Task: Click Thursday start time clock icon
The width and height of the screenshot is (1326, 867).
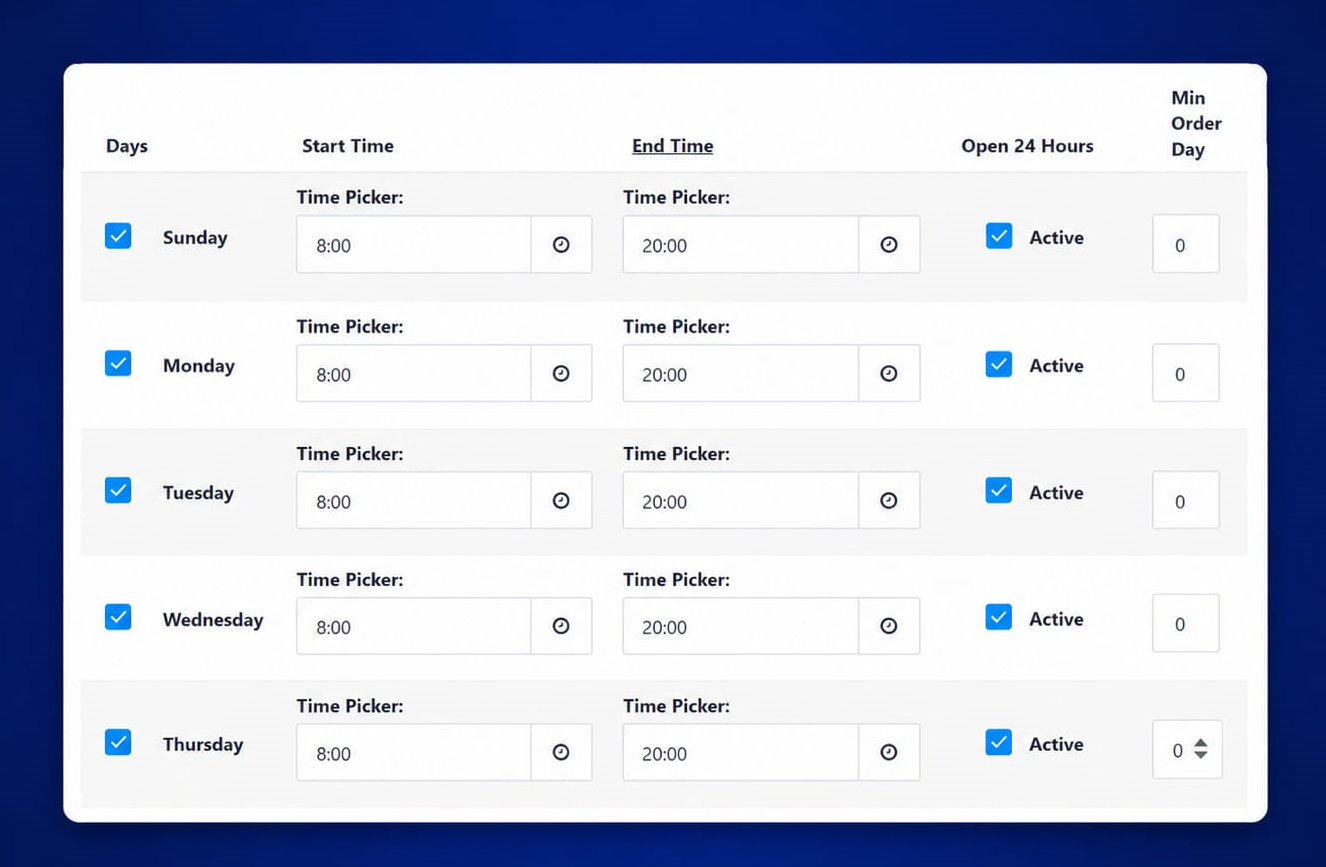Action: point(561,752)
